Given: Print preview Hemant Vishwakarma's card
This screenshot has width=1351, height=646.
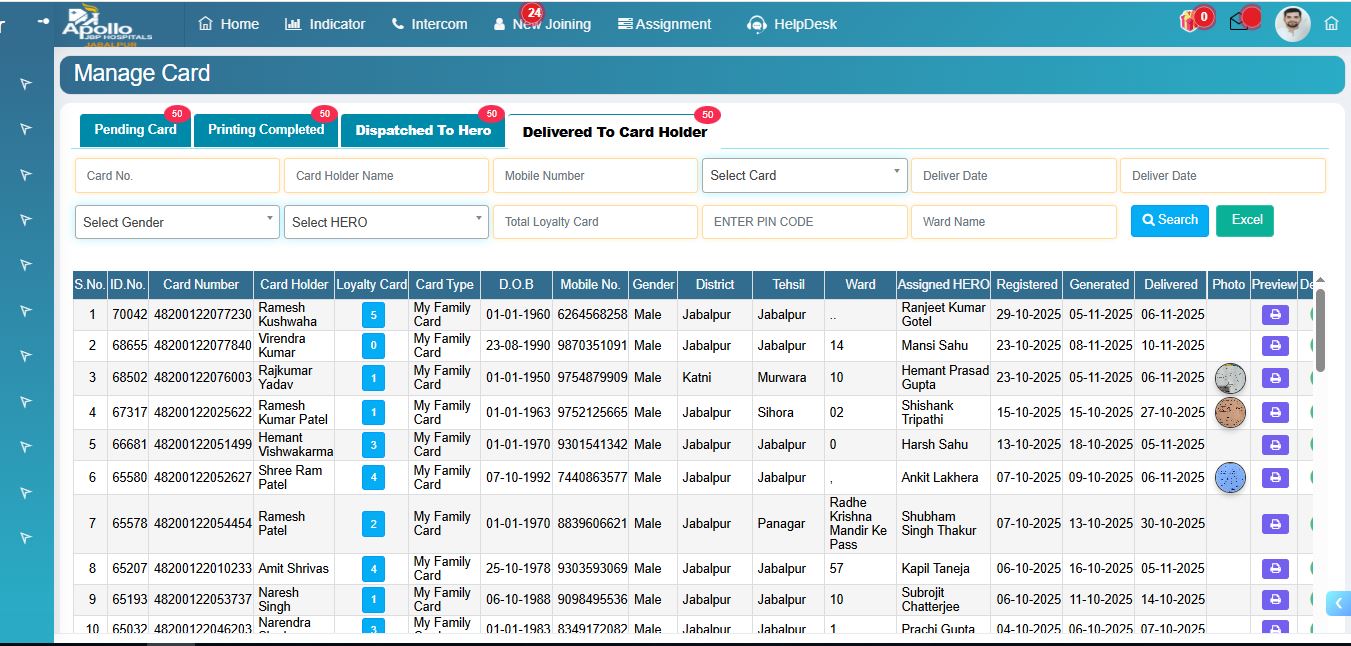Looking at the screenshot, I should click(1275, 445).
